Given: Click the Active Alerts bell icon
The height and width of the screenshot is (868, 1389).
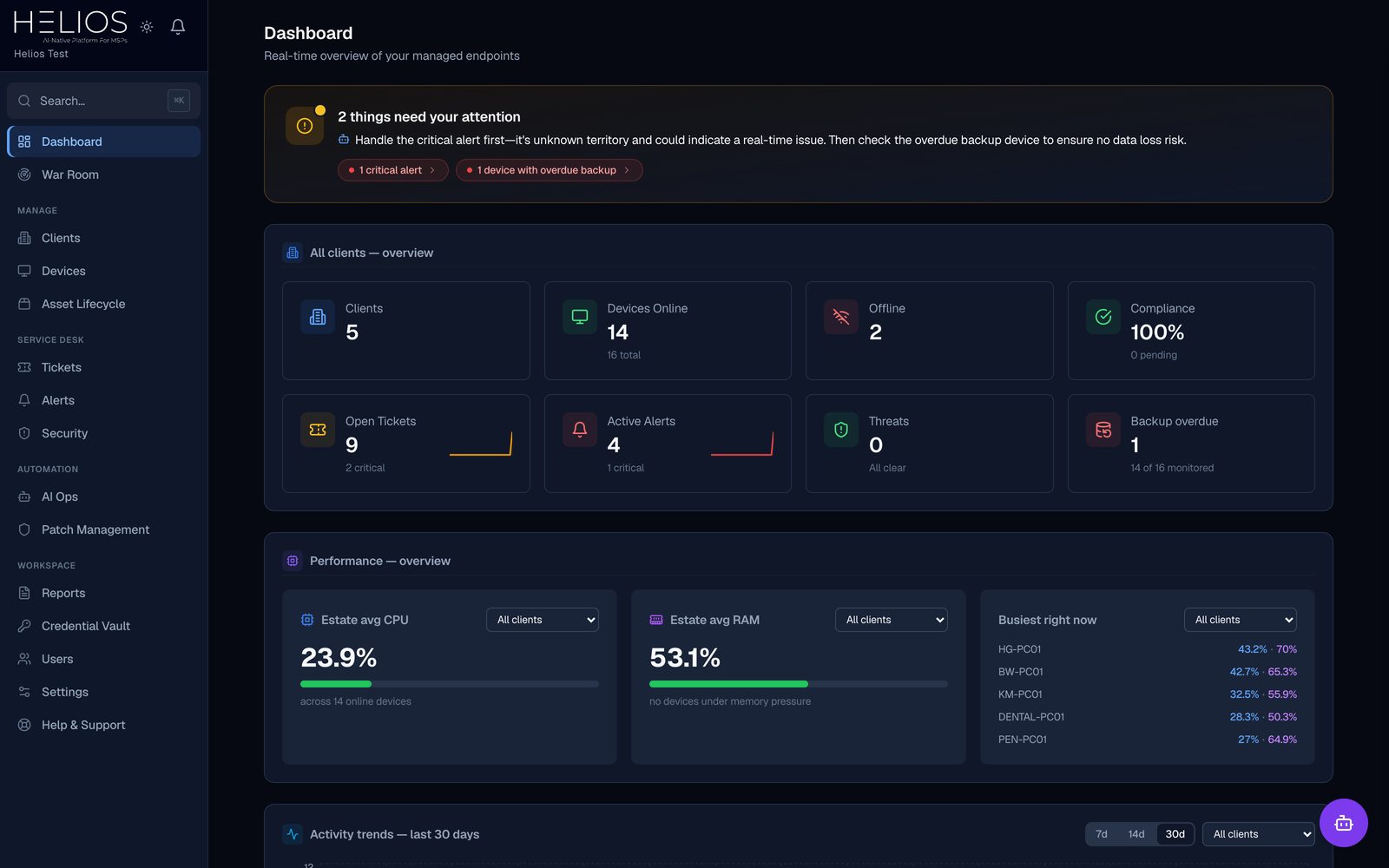Looking at the screenshot, I should pos(580,430).
